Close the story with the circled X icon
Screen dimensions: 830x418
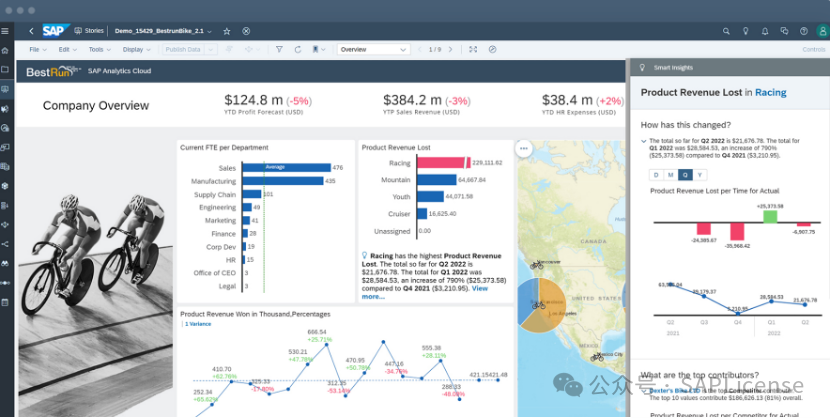coord(246,31)
